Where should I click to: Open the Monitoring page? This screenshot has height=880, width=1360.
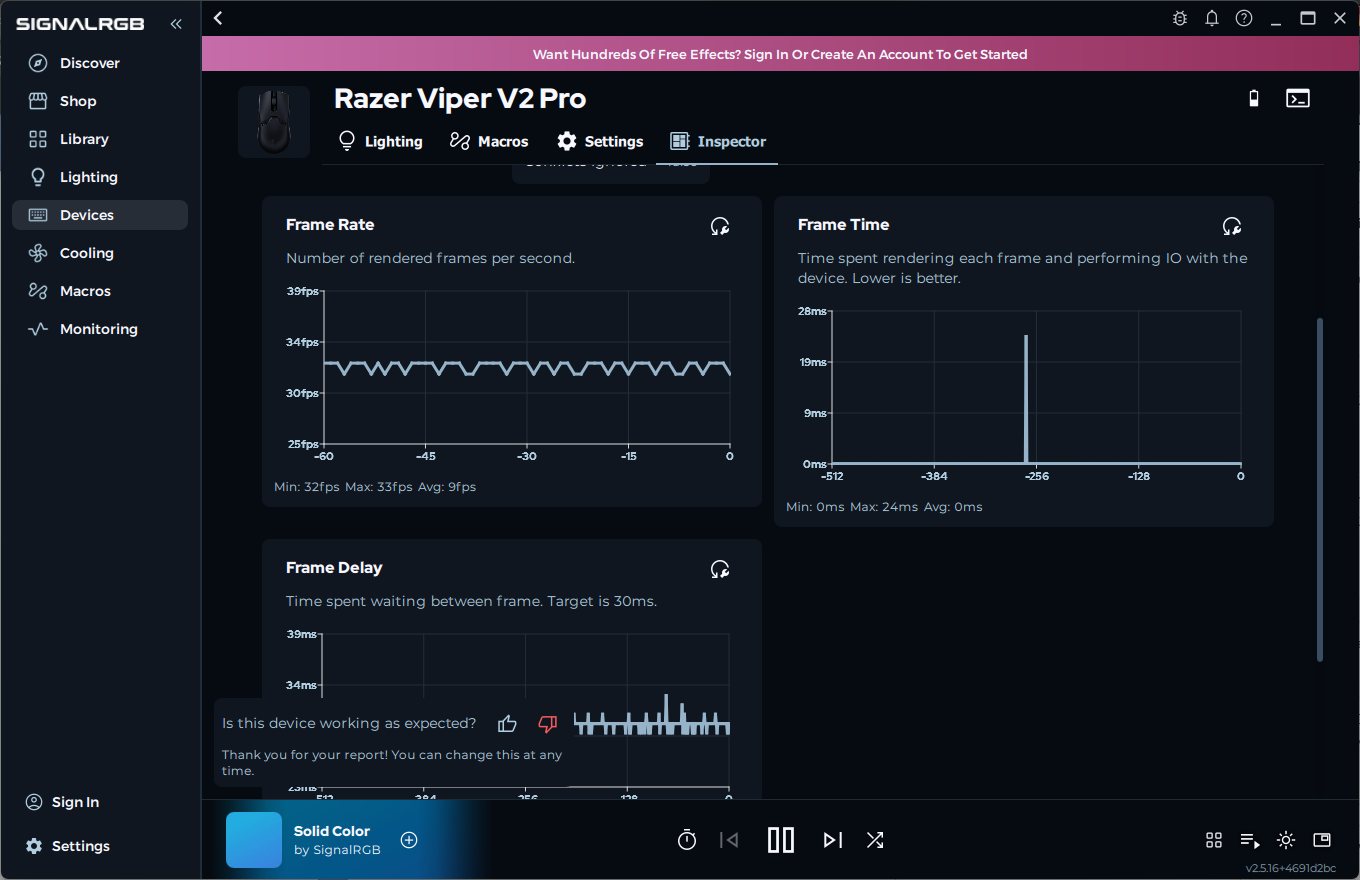(100, 329)
